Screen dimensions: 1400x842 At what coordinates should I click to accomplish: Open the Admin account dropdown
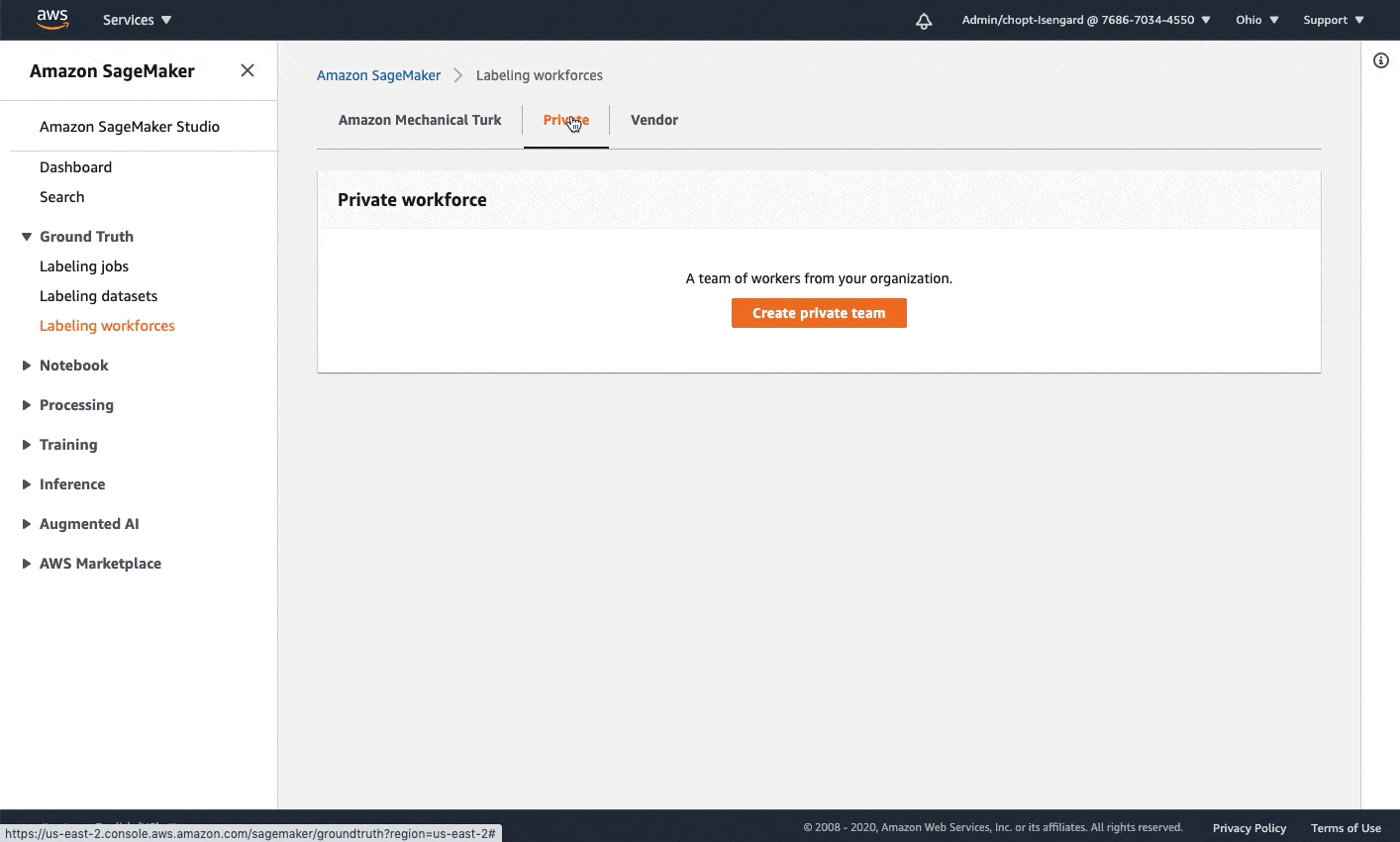click(x=1086, y=20)
